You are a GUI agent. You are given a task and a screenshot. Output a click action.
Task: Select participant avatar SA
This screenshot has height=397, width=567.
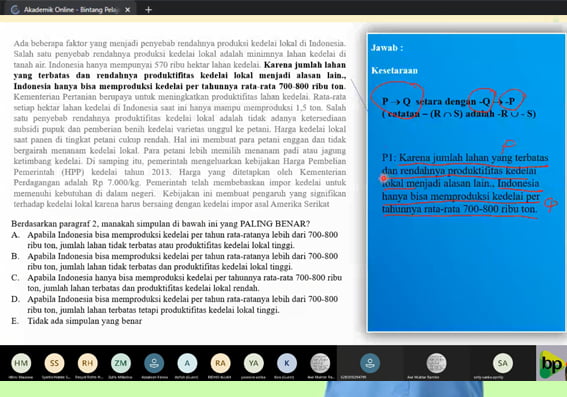[x=503, y=363]
